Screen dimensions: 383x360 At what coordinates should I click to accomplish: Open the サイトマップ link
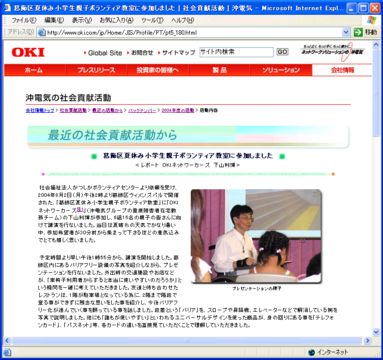coord(178,53)
